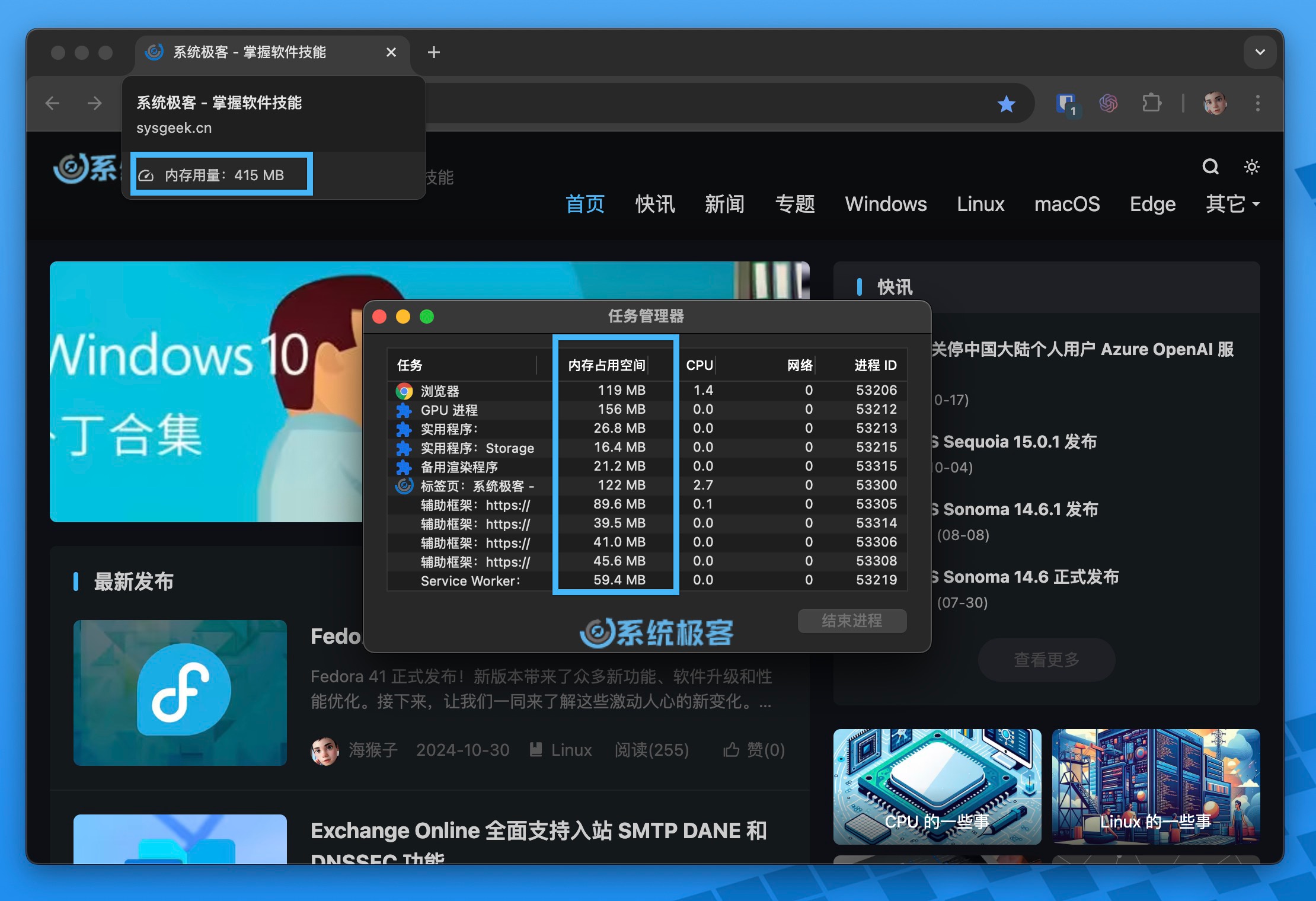Sort by CPU column header

tap(699, 365)
